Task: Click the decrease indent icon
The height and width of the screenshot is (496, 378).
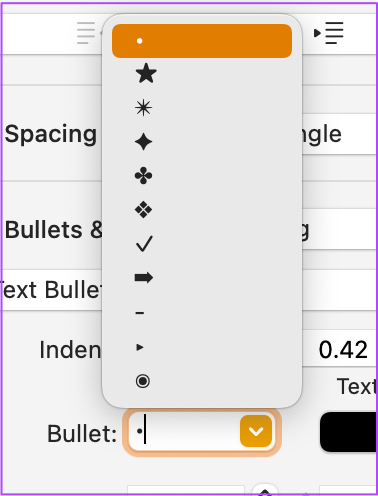Action: tap(89, 33)
